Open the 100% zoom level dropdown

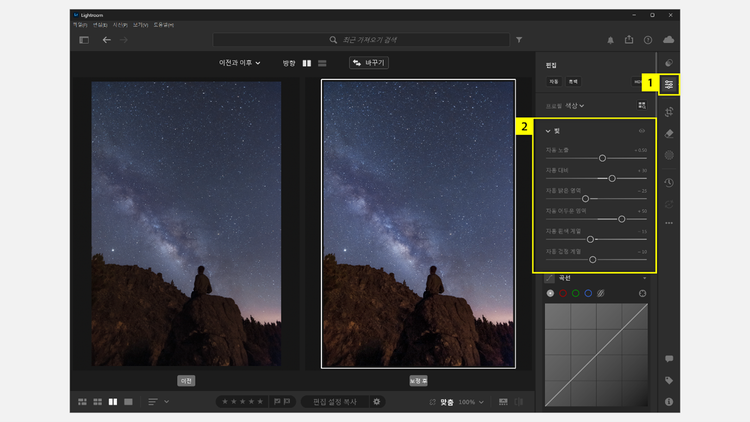[x=471, y=402]
